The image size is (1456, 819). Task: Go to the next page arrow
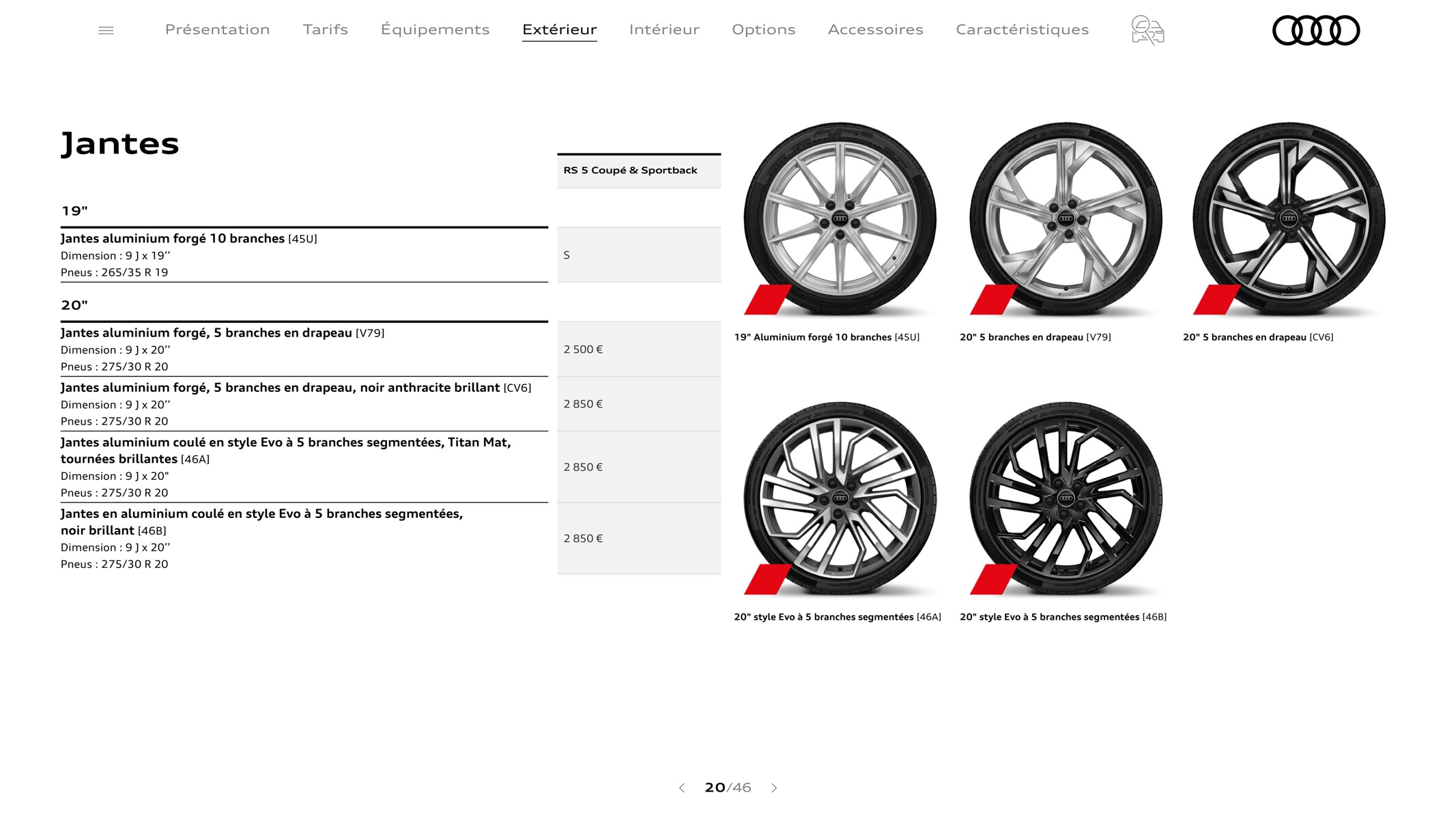(x=774, y=788)
